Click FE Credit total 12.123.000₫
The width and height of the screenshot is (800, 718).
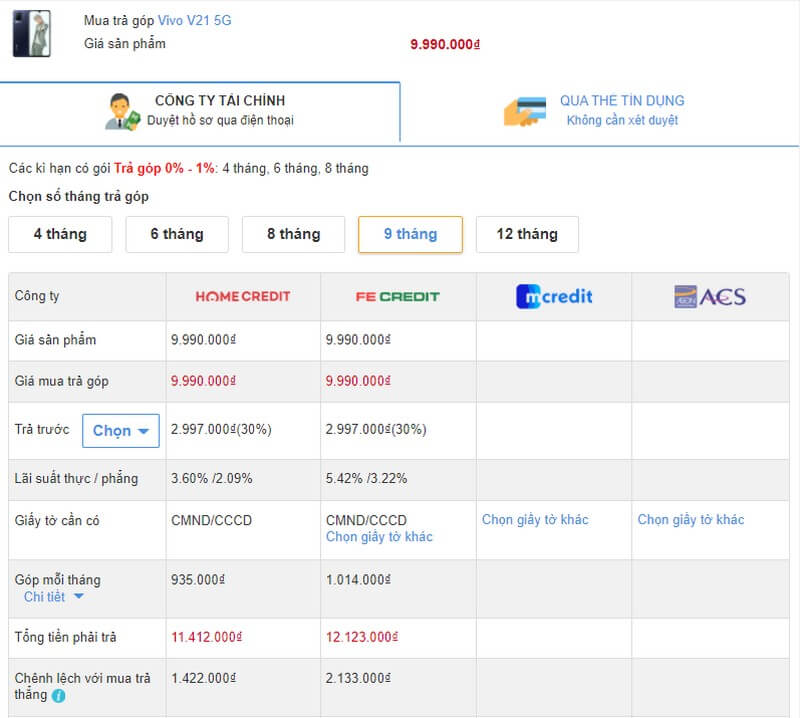pyautogui.click(x=362, y=637)
